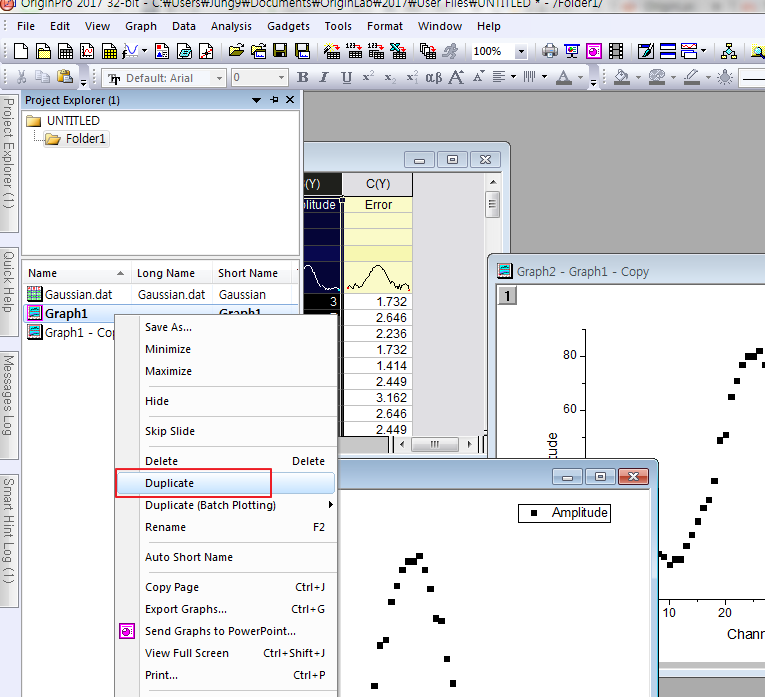Open the Smart Hint Log side tab
Image resolution: width=765 pixels, height=697 pixels.
(9, 540)
